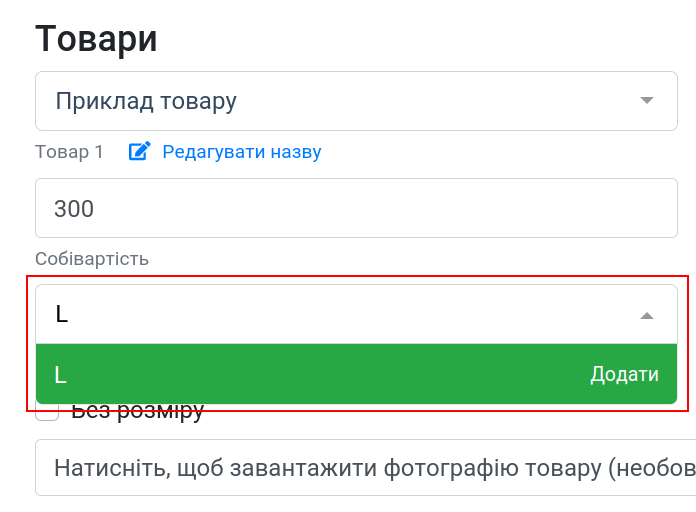This screenshot has width=696, height=512.
Task: Choose the green L option in the list
Action: pos(356,374)
